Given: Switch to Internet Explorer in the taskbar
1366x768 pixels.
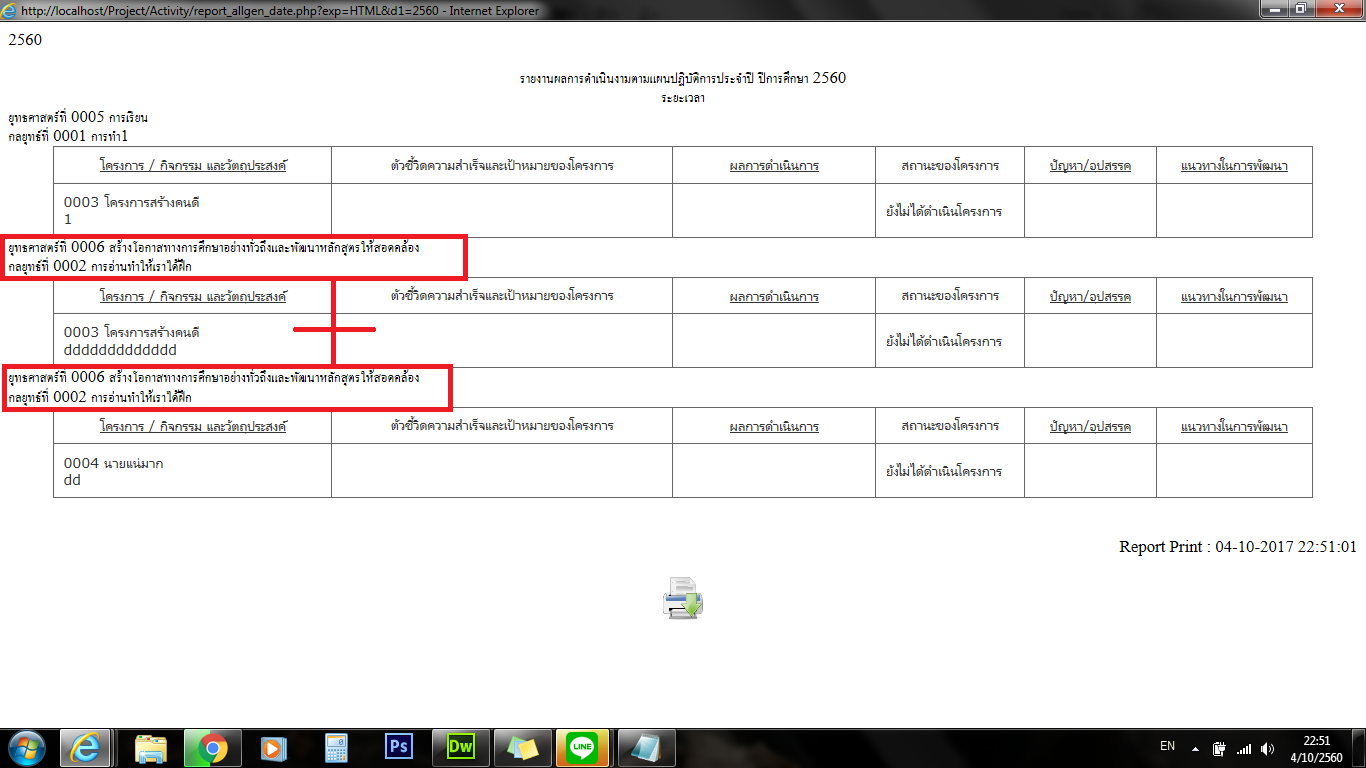Looking at the screenshot, I should pyautogui.click(x=85, y=747).
